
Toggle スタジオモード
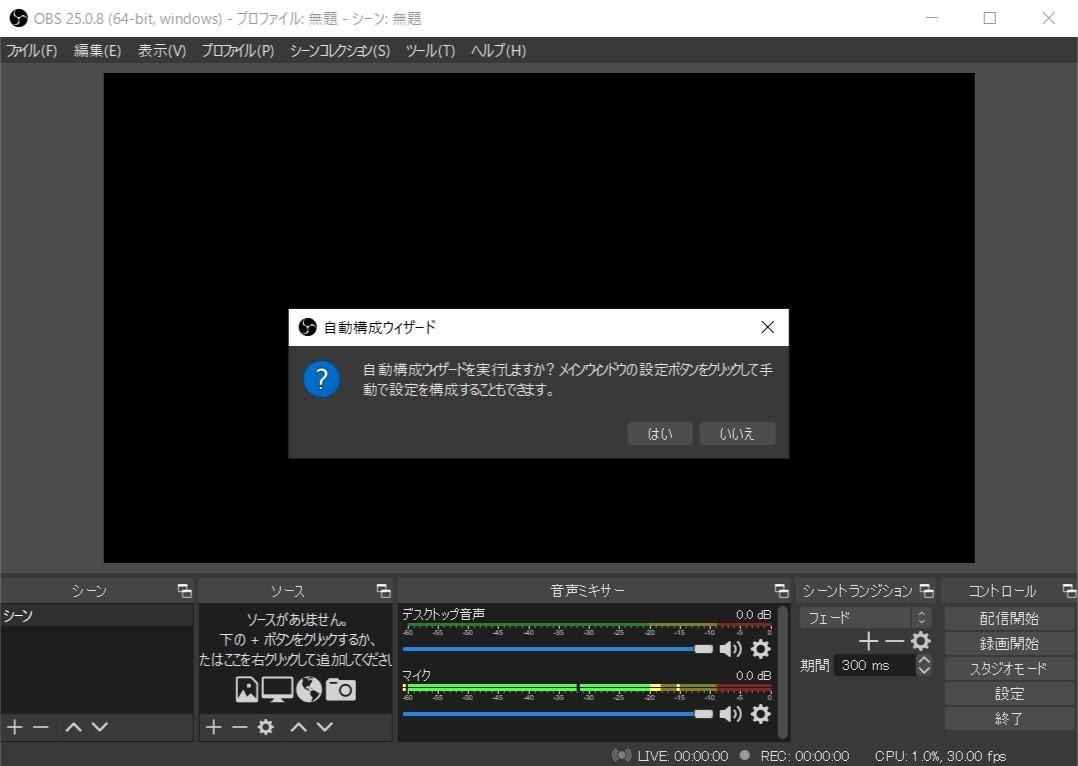coord(1009,668)
